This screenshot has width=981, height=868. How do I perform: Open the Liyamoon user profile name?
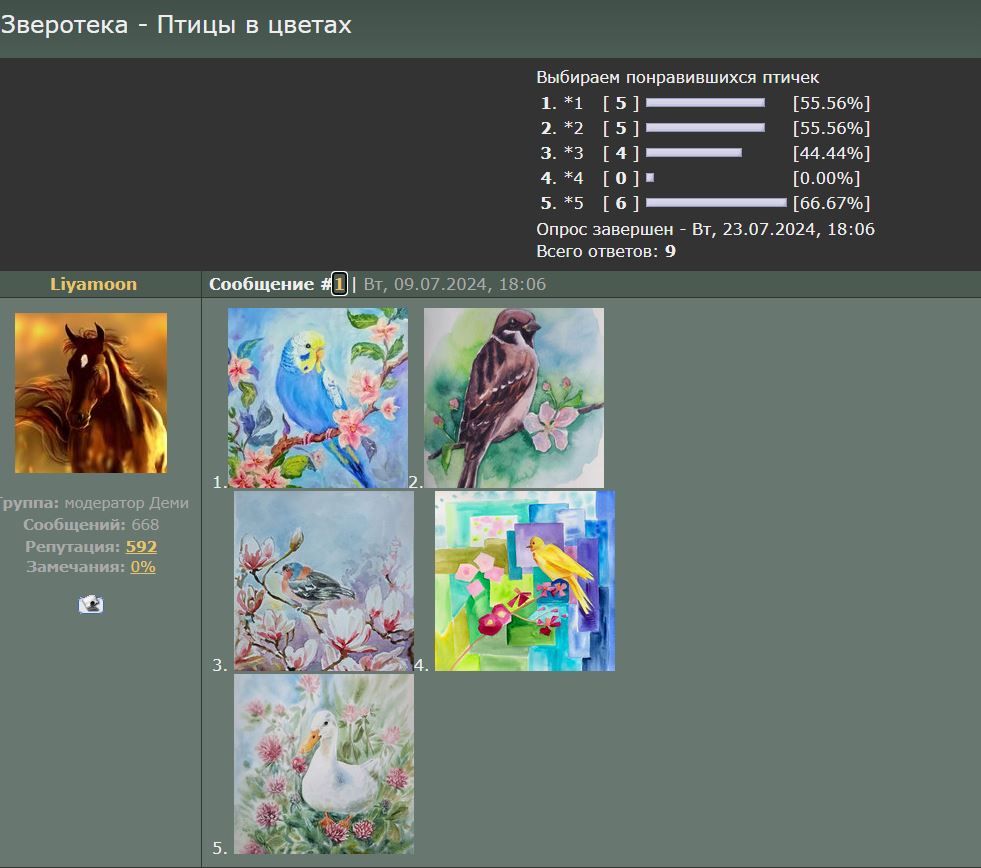(x=93, y=284)
